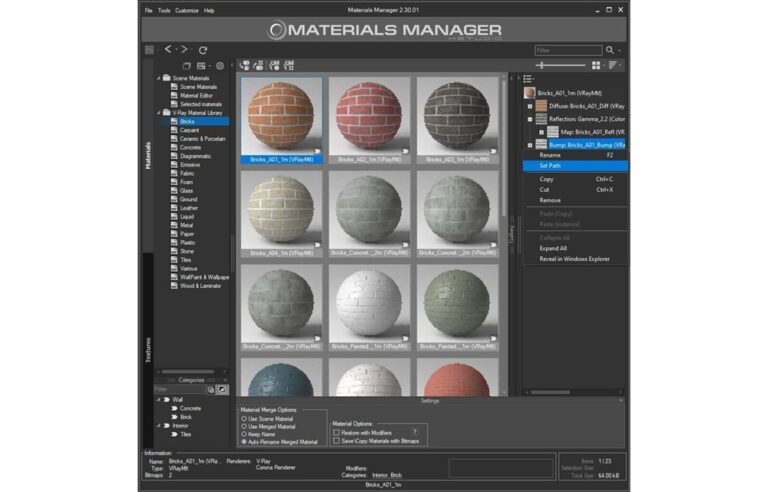
Task: Click the list view icon above material tree
Action: 527,78
